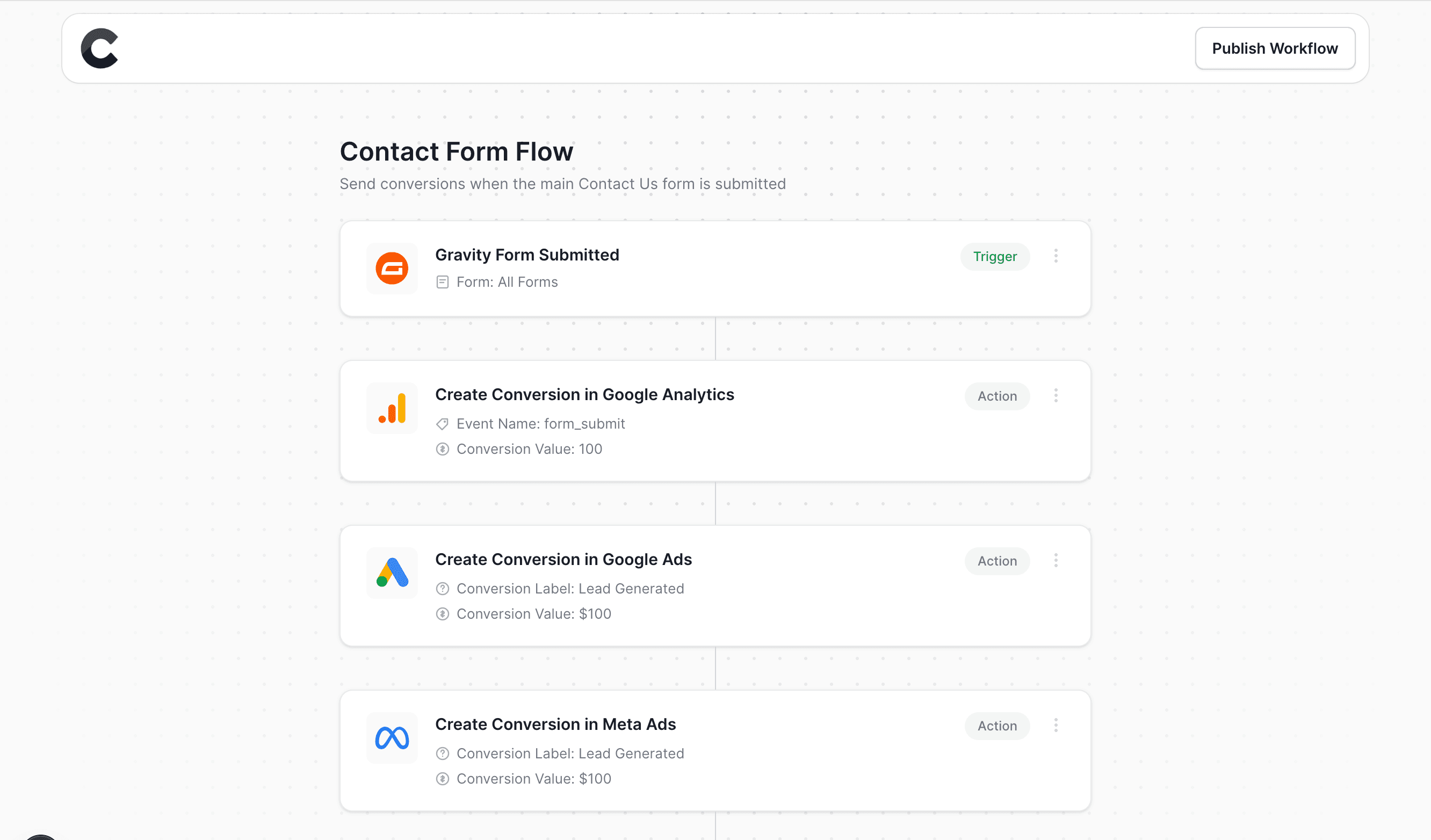
Task: Select the Meta Ads infinity icon
Action: 392,738
